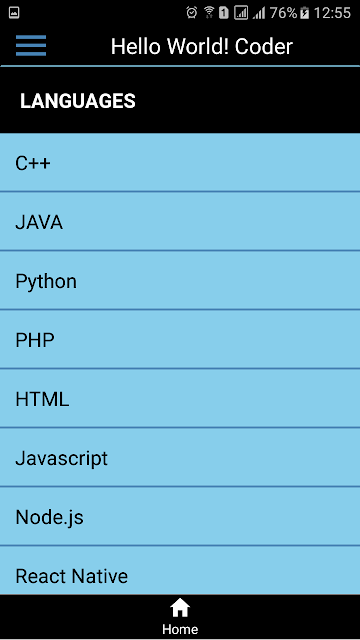360x640 pixels.
Task: Select the Node.js entry
Action: pyautogui.click(x=180, y=516)
